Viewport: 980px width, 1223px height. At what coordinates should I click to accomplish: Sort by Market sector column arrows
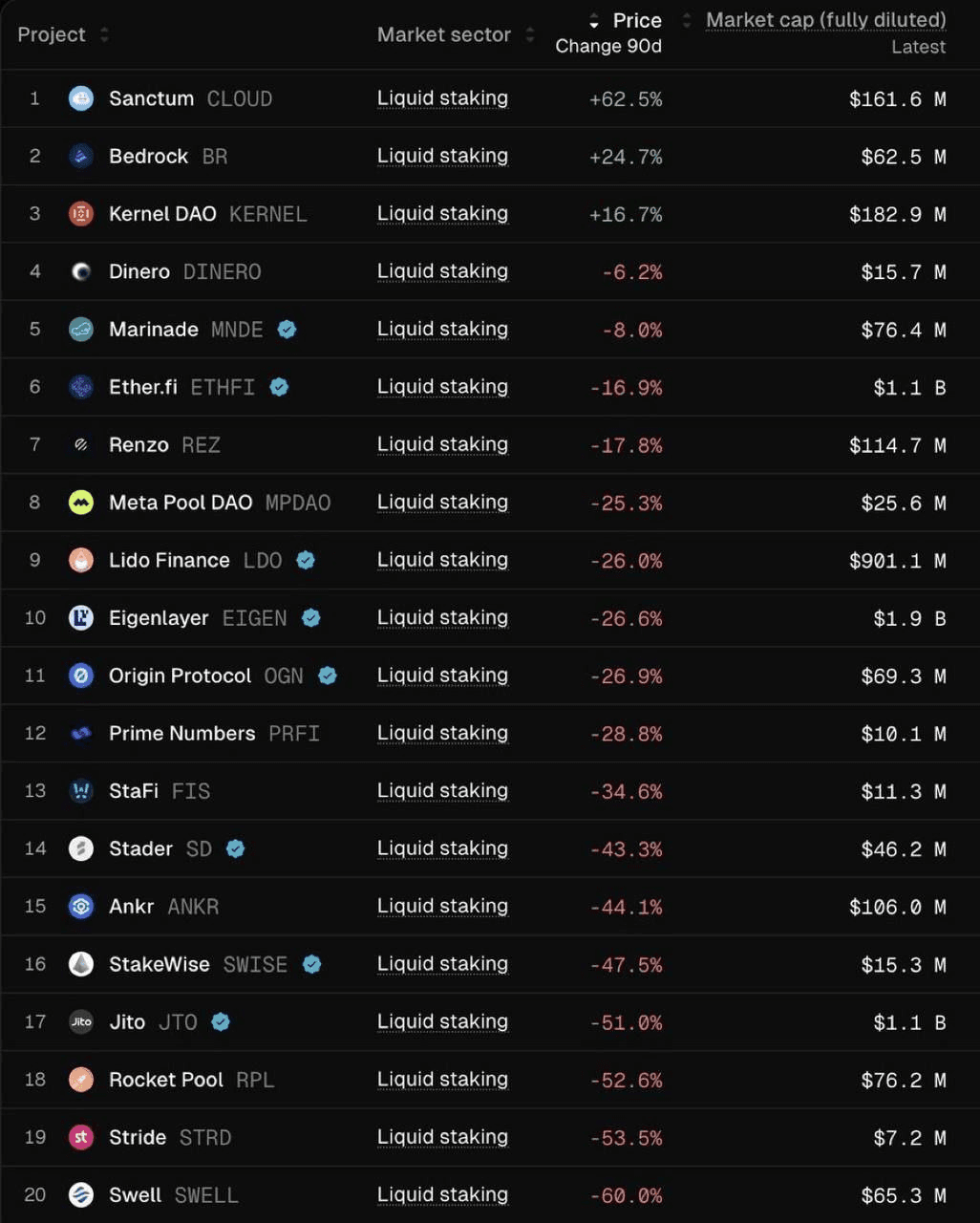point(530,35)
